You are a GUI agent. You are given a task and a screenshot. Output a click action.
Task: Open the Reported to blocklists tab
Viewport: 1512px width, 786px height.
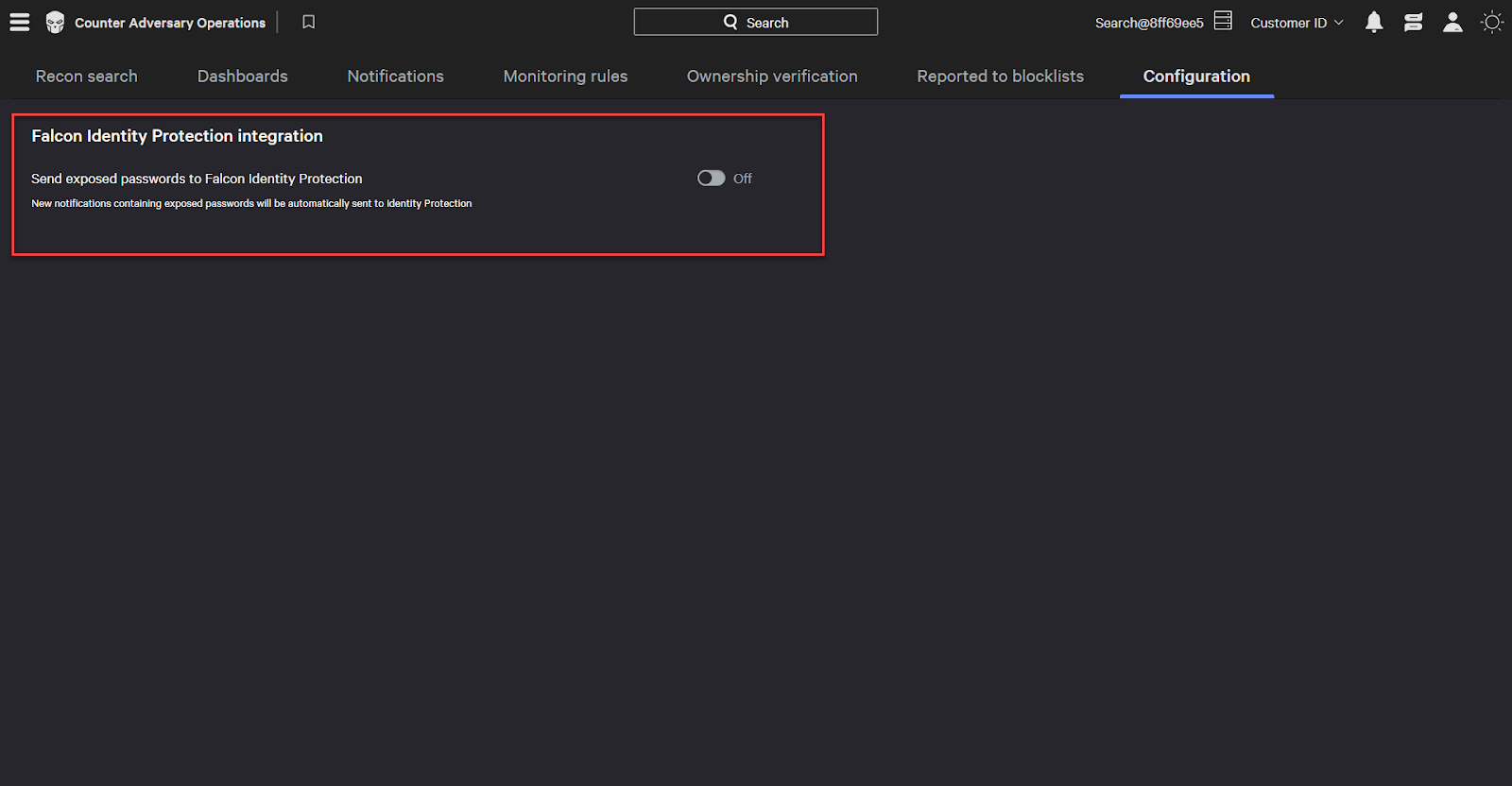[1001, 77]
